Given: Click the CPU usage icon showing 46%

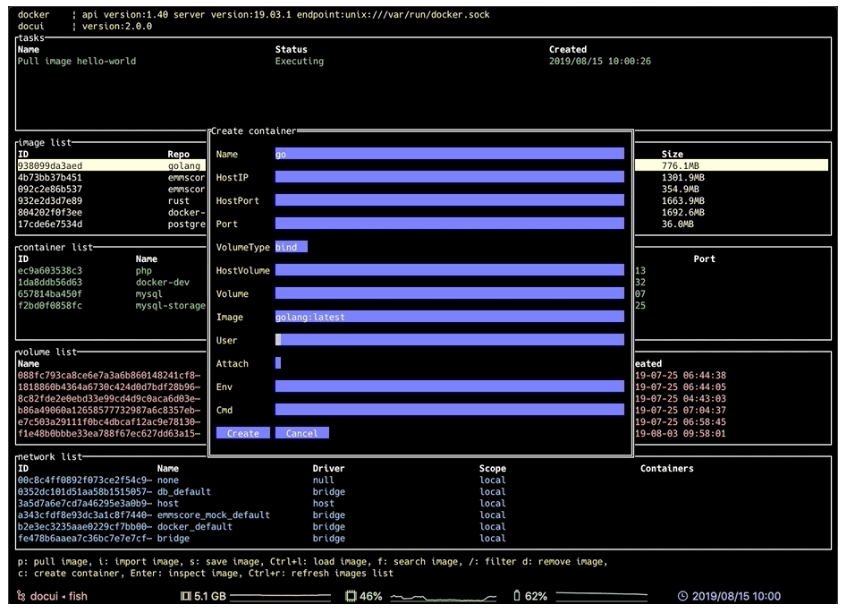Looking at the screenshot, I should pyautogui.click(x=351, y=598).
